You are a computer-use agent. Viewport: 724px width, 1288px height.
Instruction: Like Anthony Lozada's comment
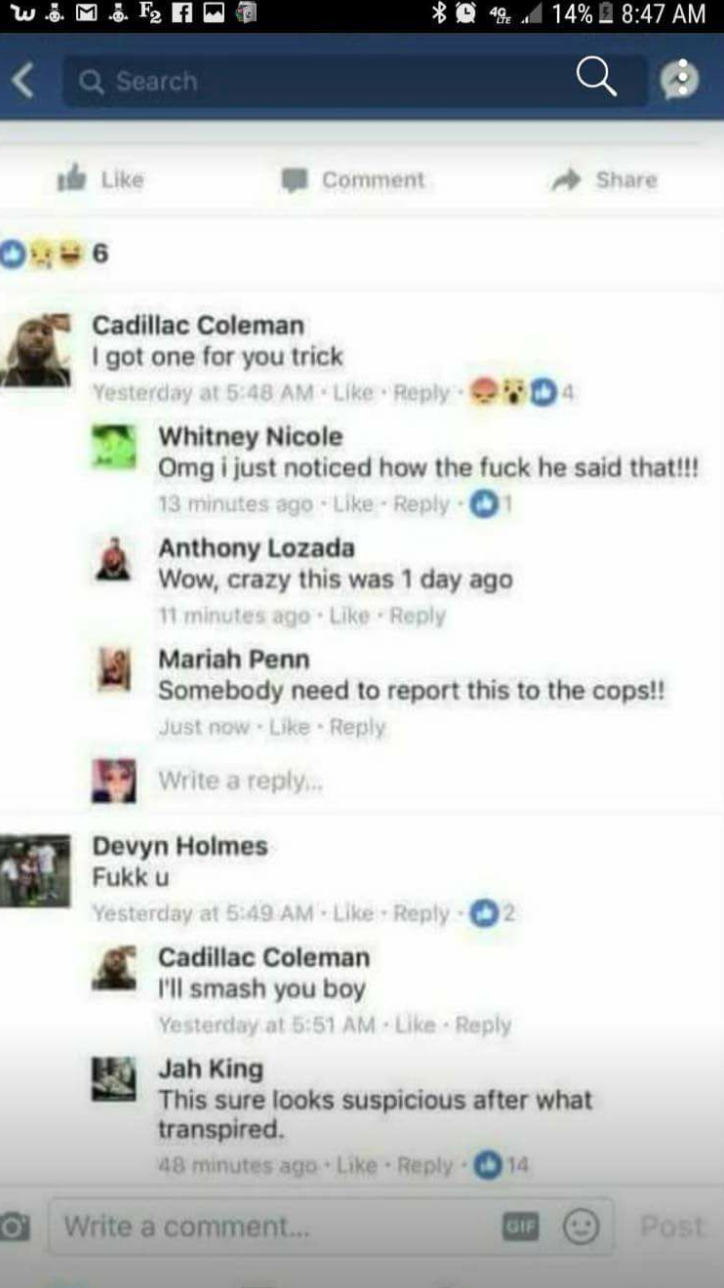[x=348, y=616]
